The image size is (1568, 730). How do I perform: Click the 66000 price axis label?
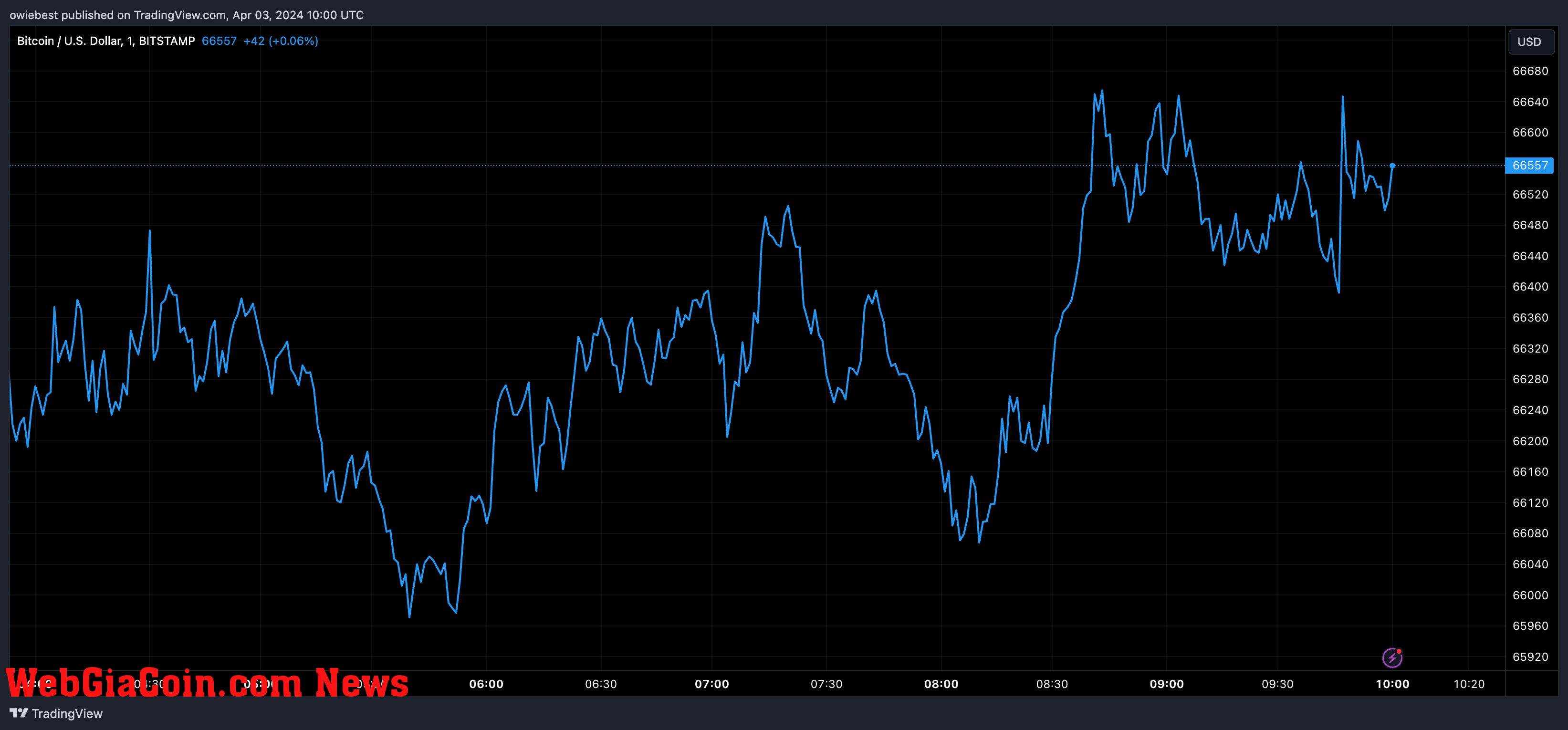click(x=1530, y=595)
